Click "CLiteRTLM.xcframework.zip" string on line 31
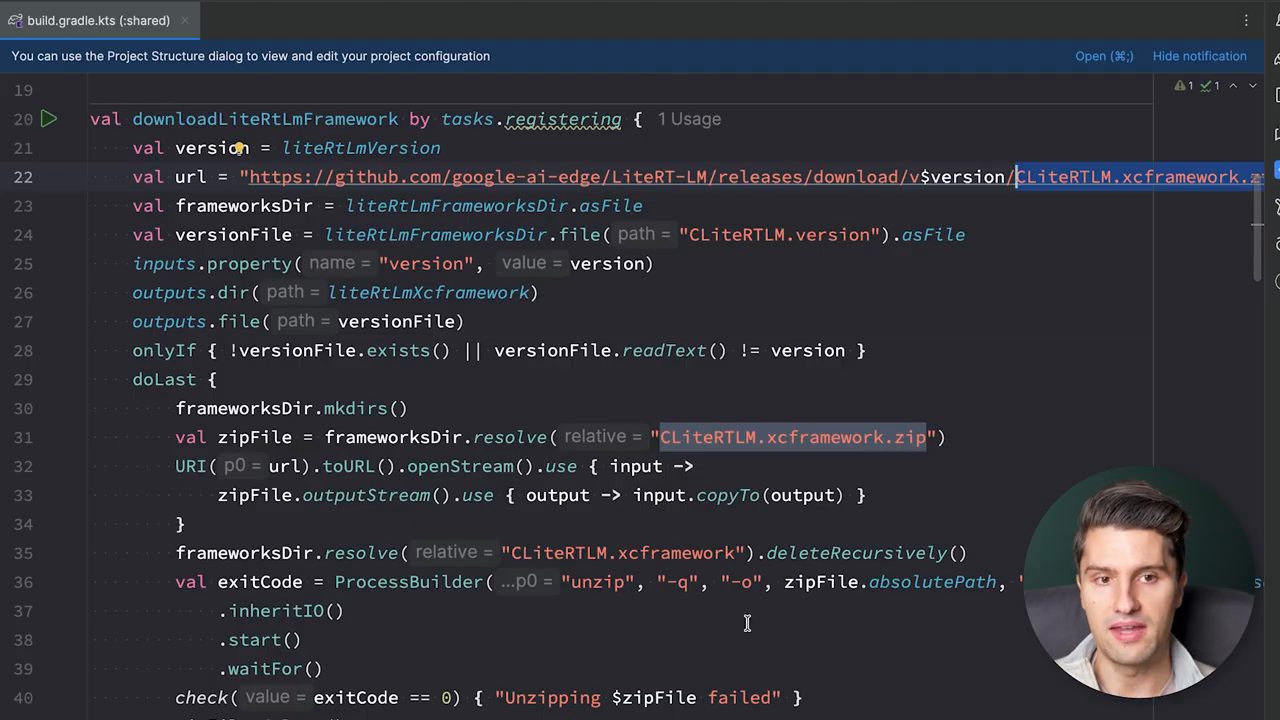 (x=793, y=438)
